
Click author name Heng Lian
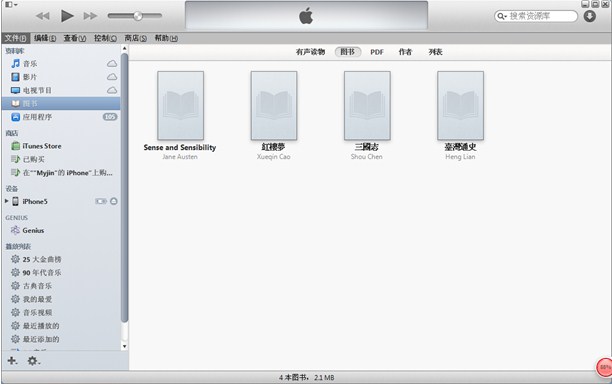coord(460,157)
